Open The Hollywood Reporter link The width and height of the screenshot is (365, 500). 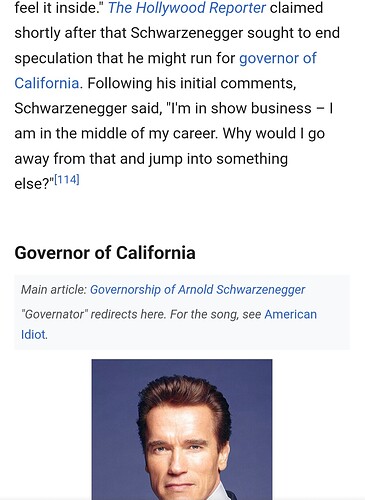tap(187, 8)
